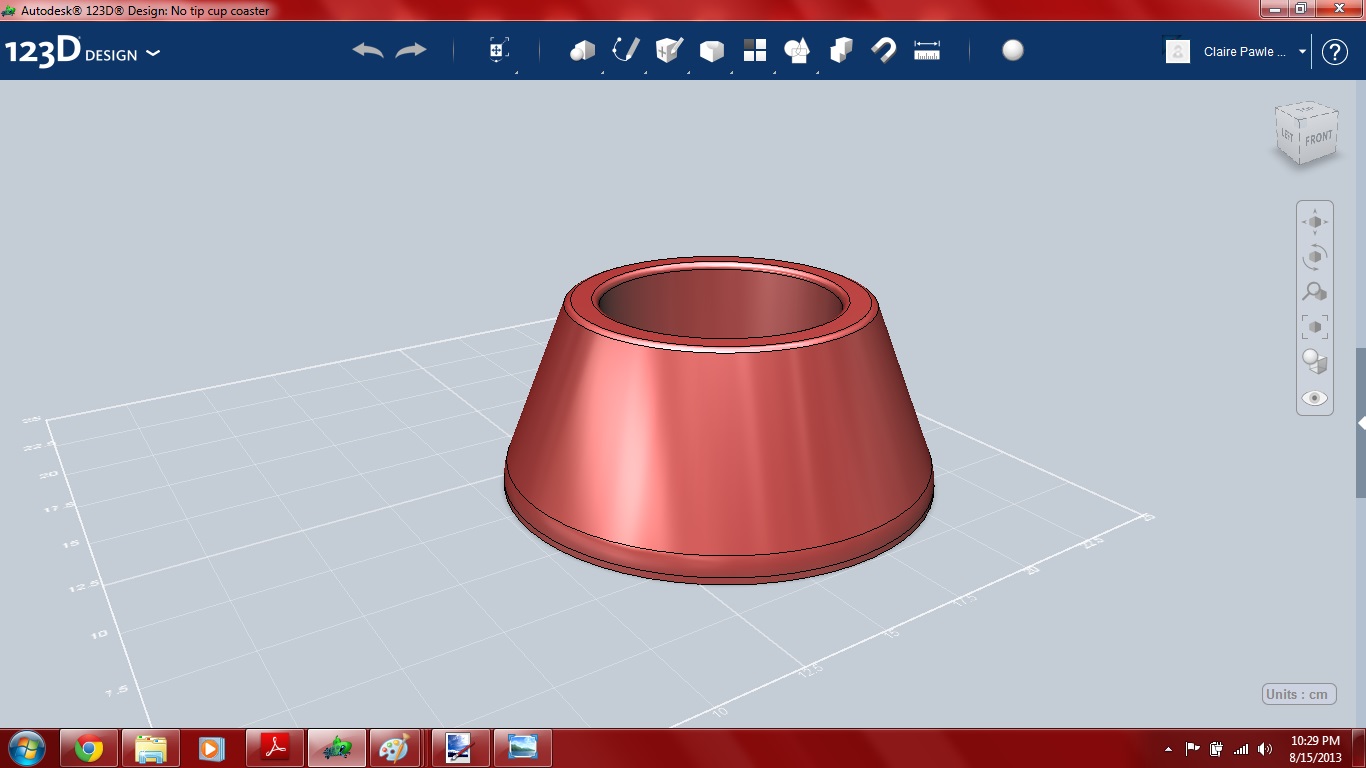Select the Orbit navigation tool
Image resolution: width=1366 pixels, height=768 pixels.
1315,257
